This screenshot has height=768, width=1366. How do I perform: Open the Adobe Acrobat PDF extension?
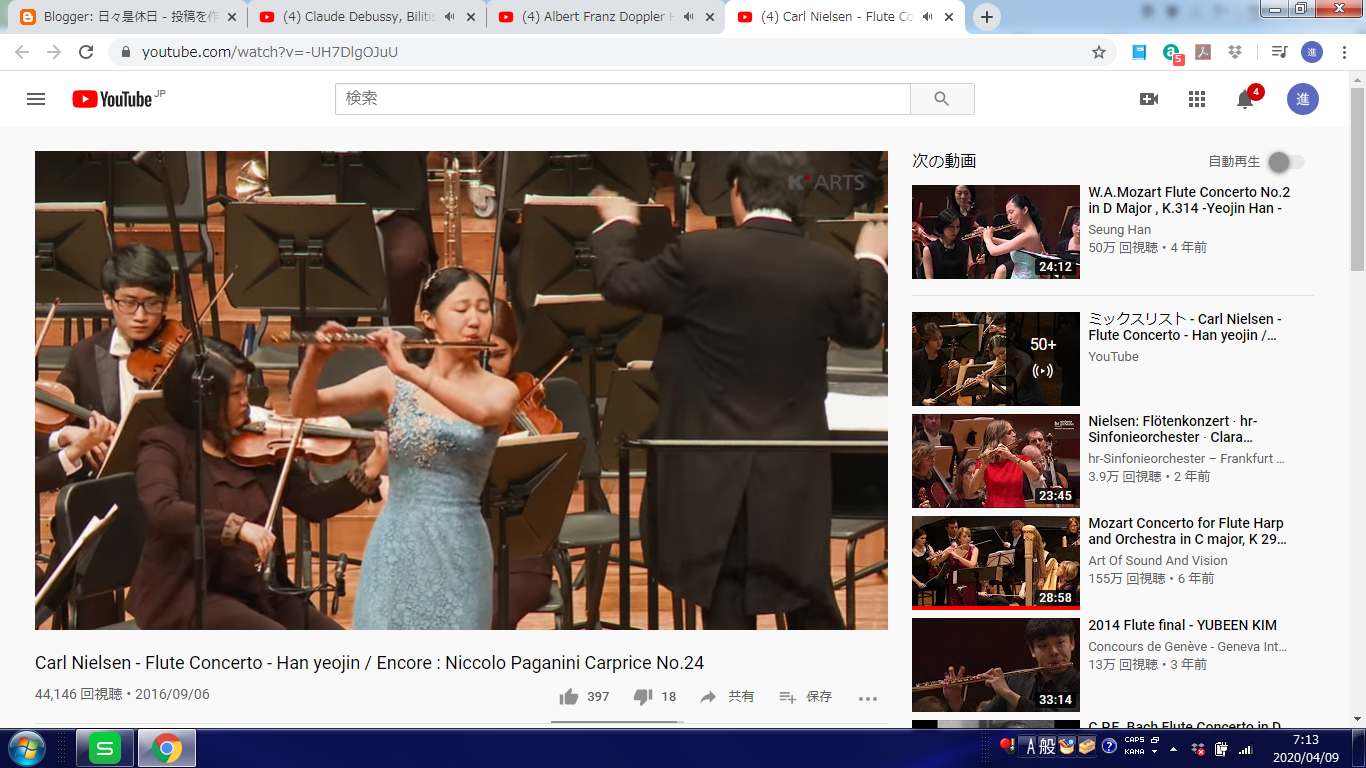(x=1203, y=52)
